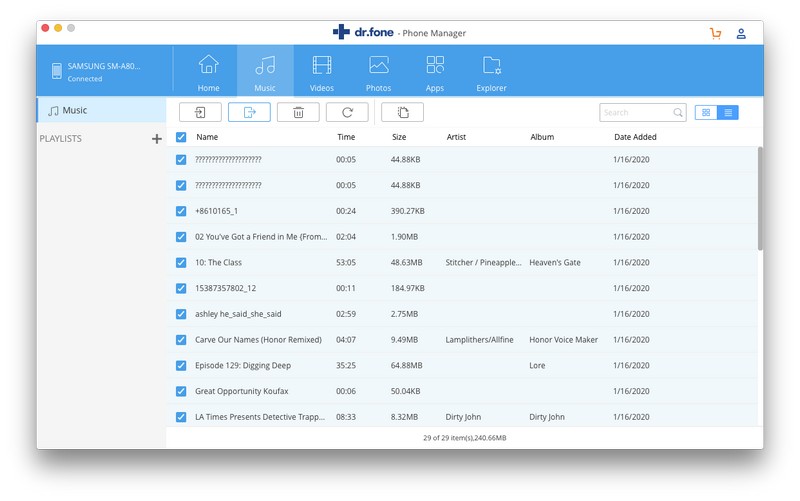The image size is (800, 501).
Task: Uncheck Episode 129: Digging Deep
Action: (x=181, y=366)
